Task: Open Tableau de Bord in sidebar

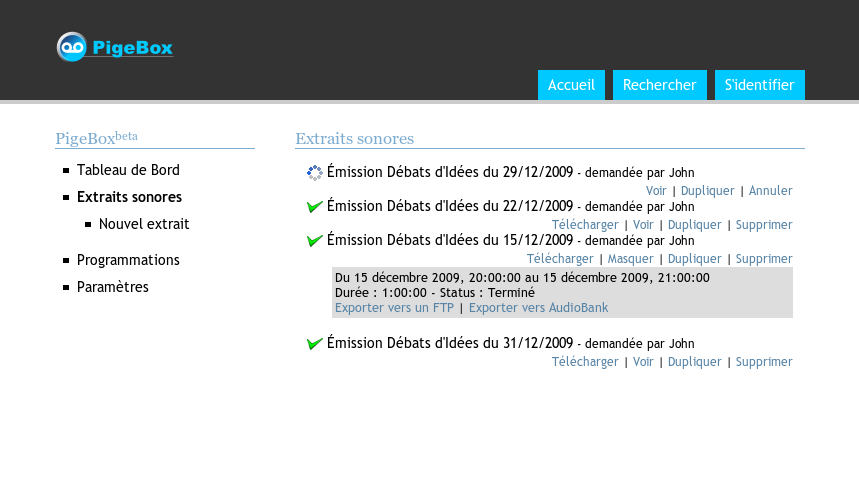Action: point(128,171)
